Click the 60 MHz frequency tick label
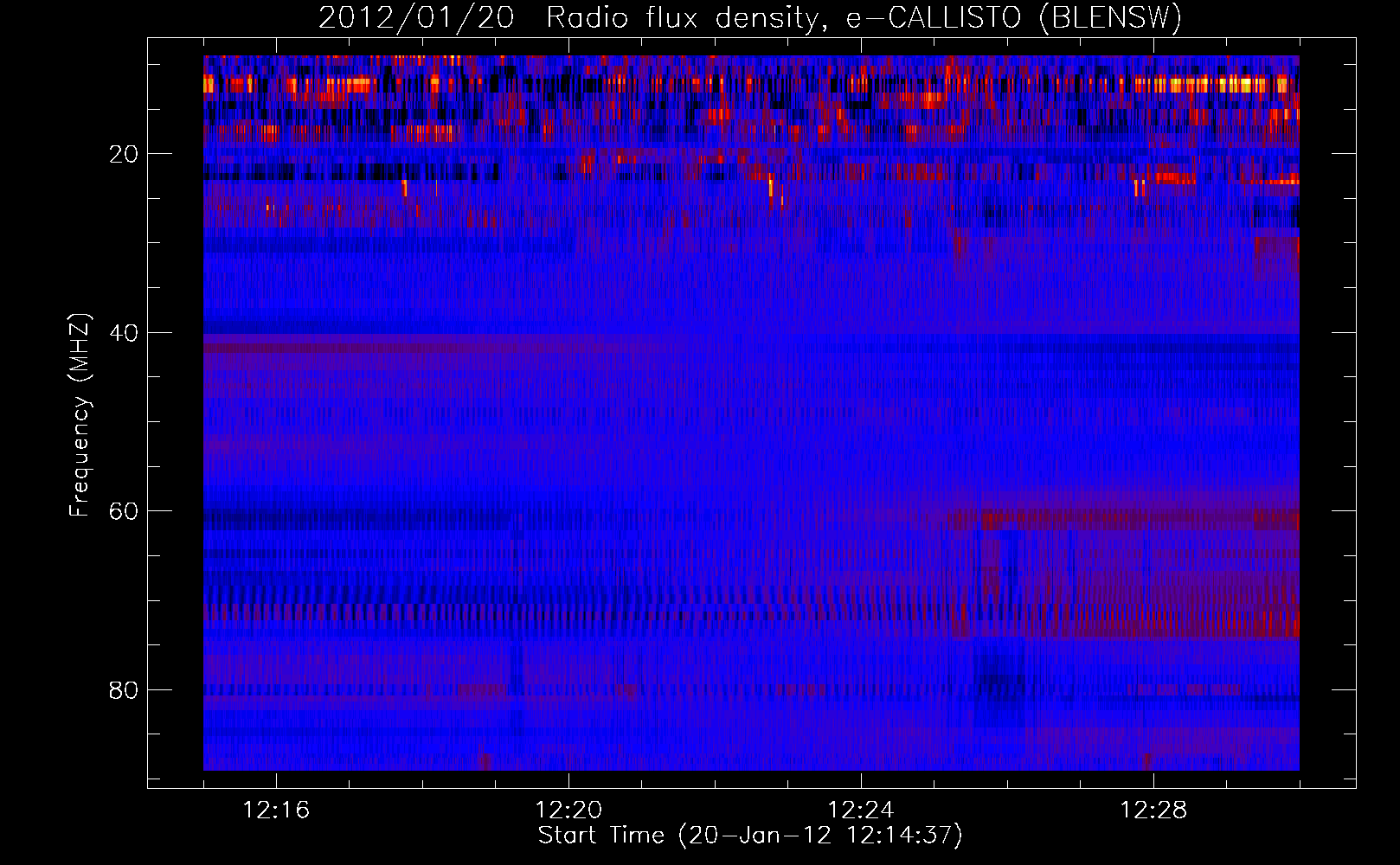This screenshot has width=1400, height=865. (124, 512)
